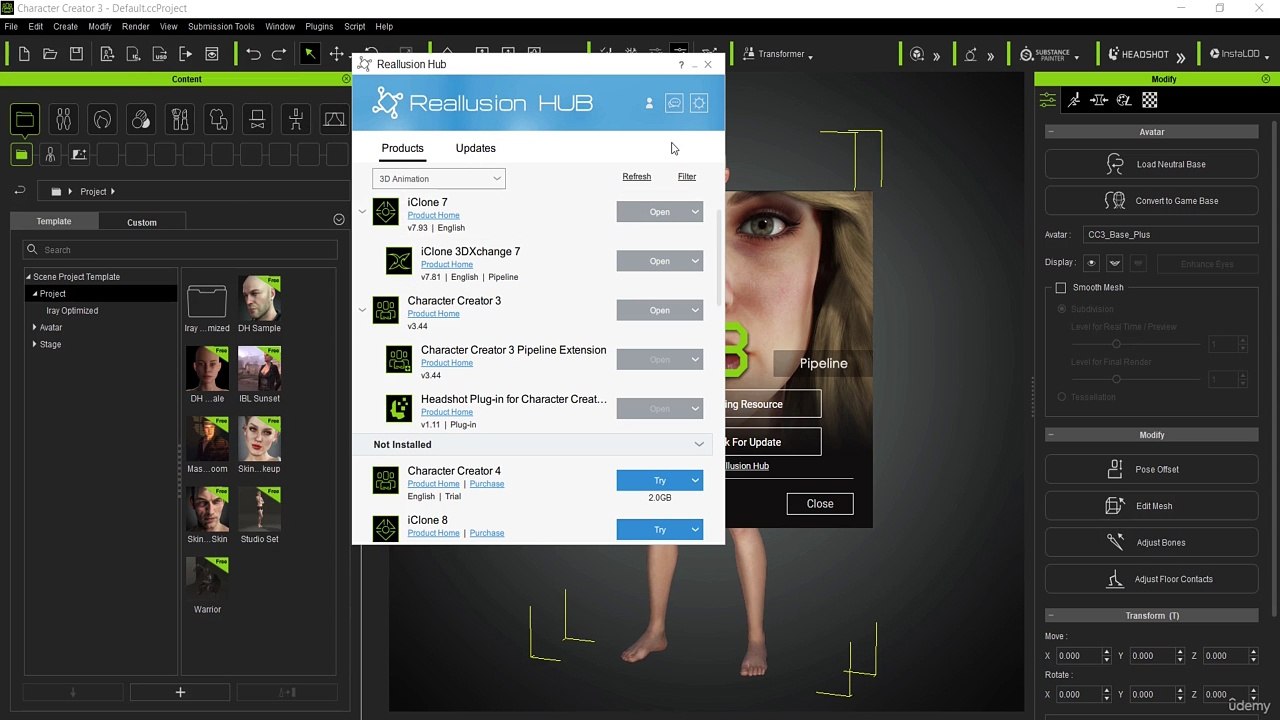1280x720 pixels.
Task: Open the Purchase link for Character Creator 4
Action: (487, 484)
